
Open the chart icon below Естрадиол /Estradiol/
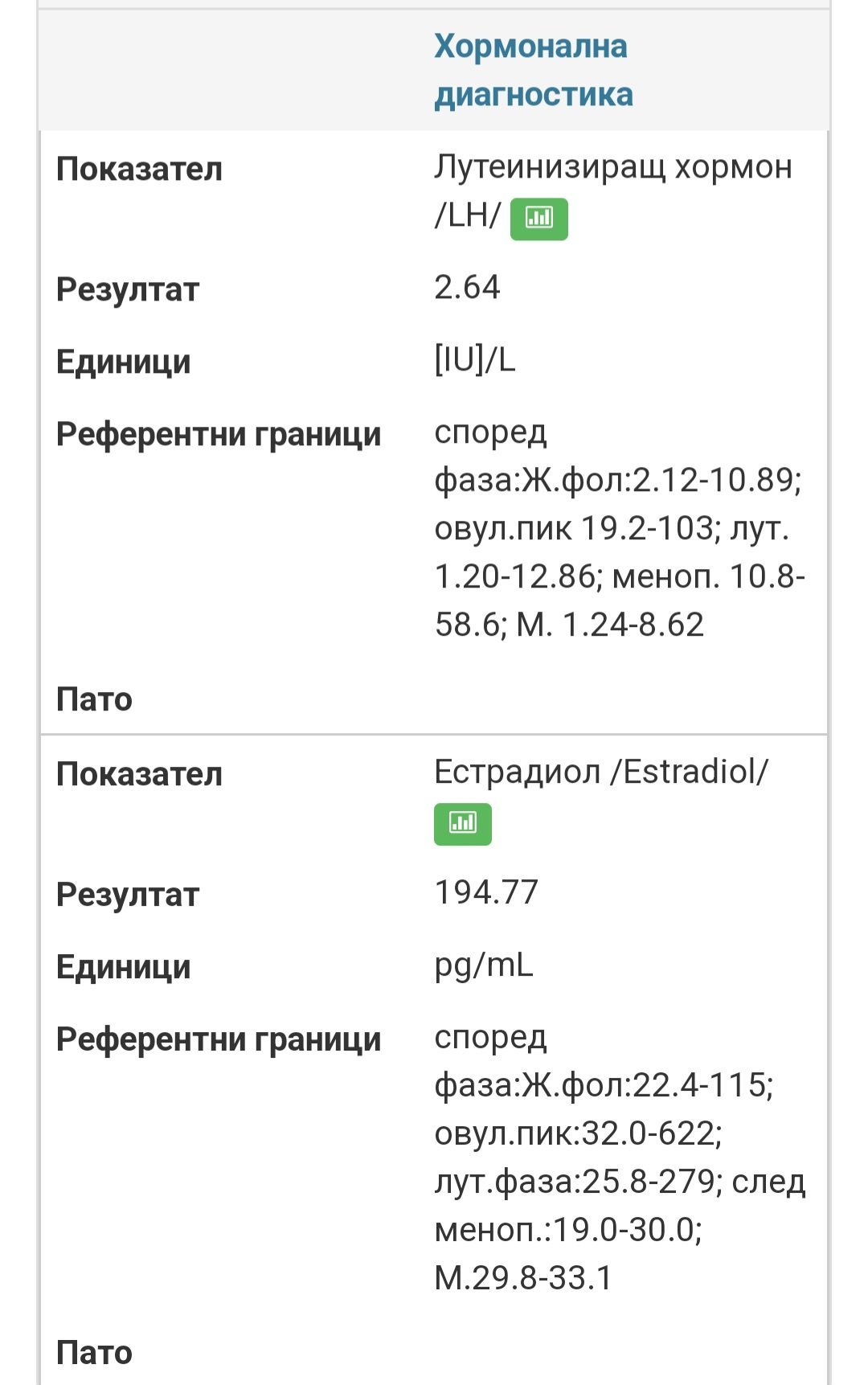click(x=463, y=824)
